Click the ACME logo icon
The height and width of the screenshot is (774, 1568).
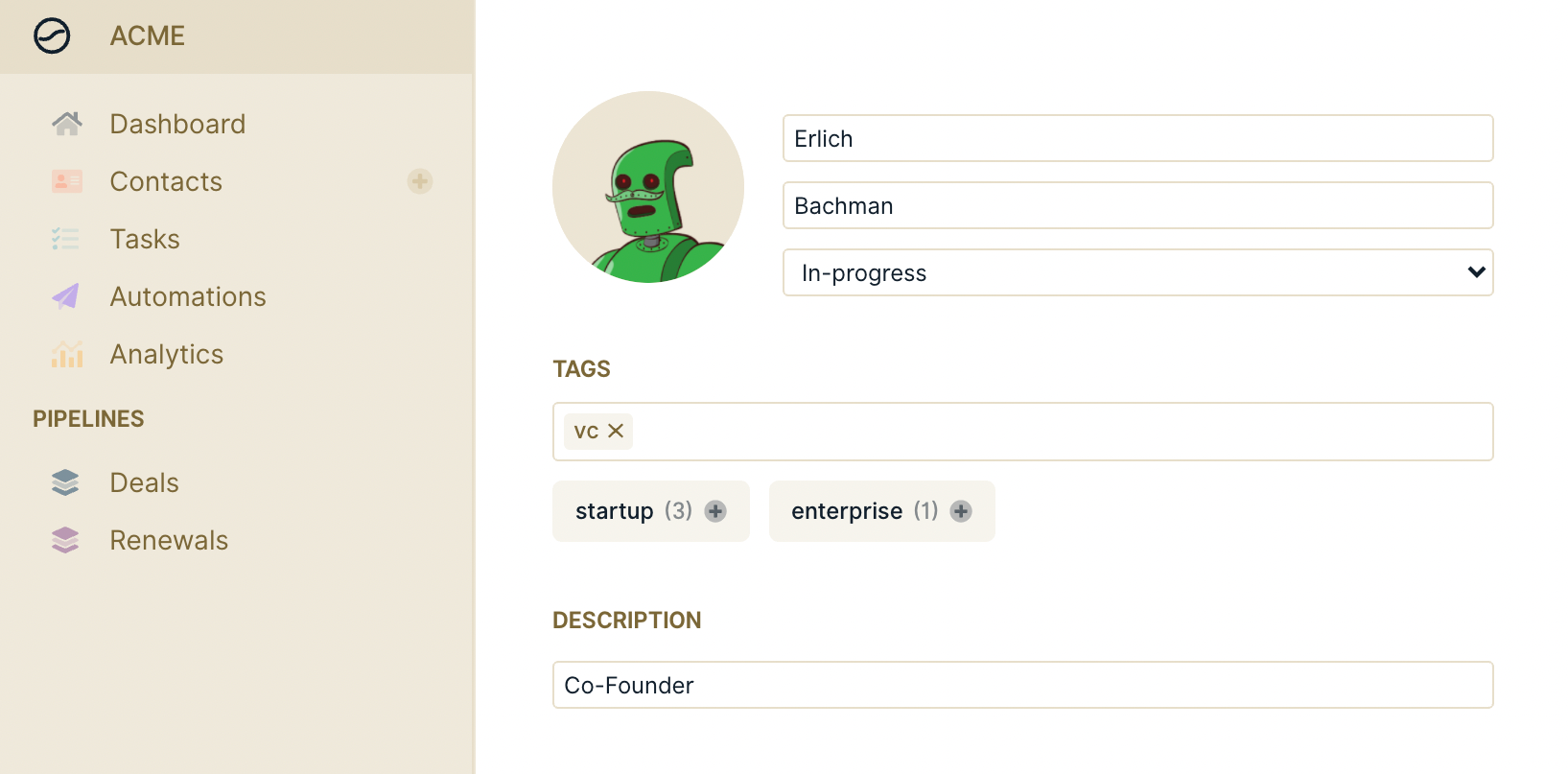52,36
